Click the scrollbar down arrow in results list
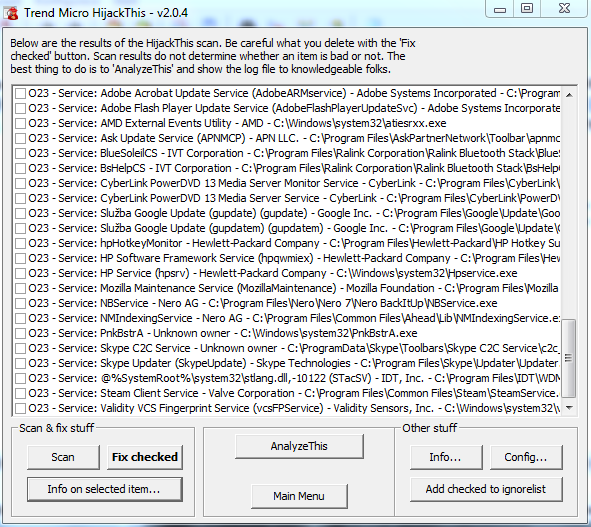 [x=569, y=408]
